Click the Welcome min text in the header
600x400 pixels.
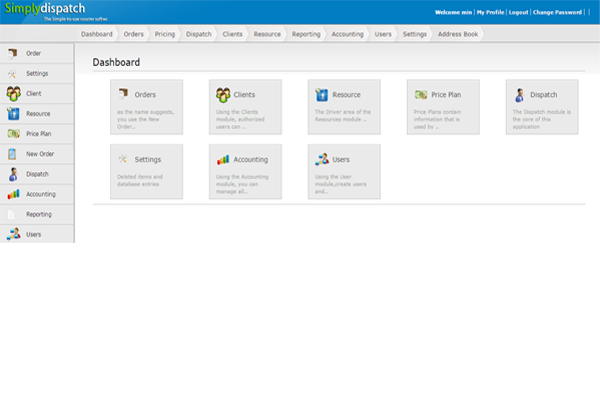453,12
